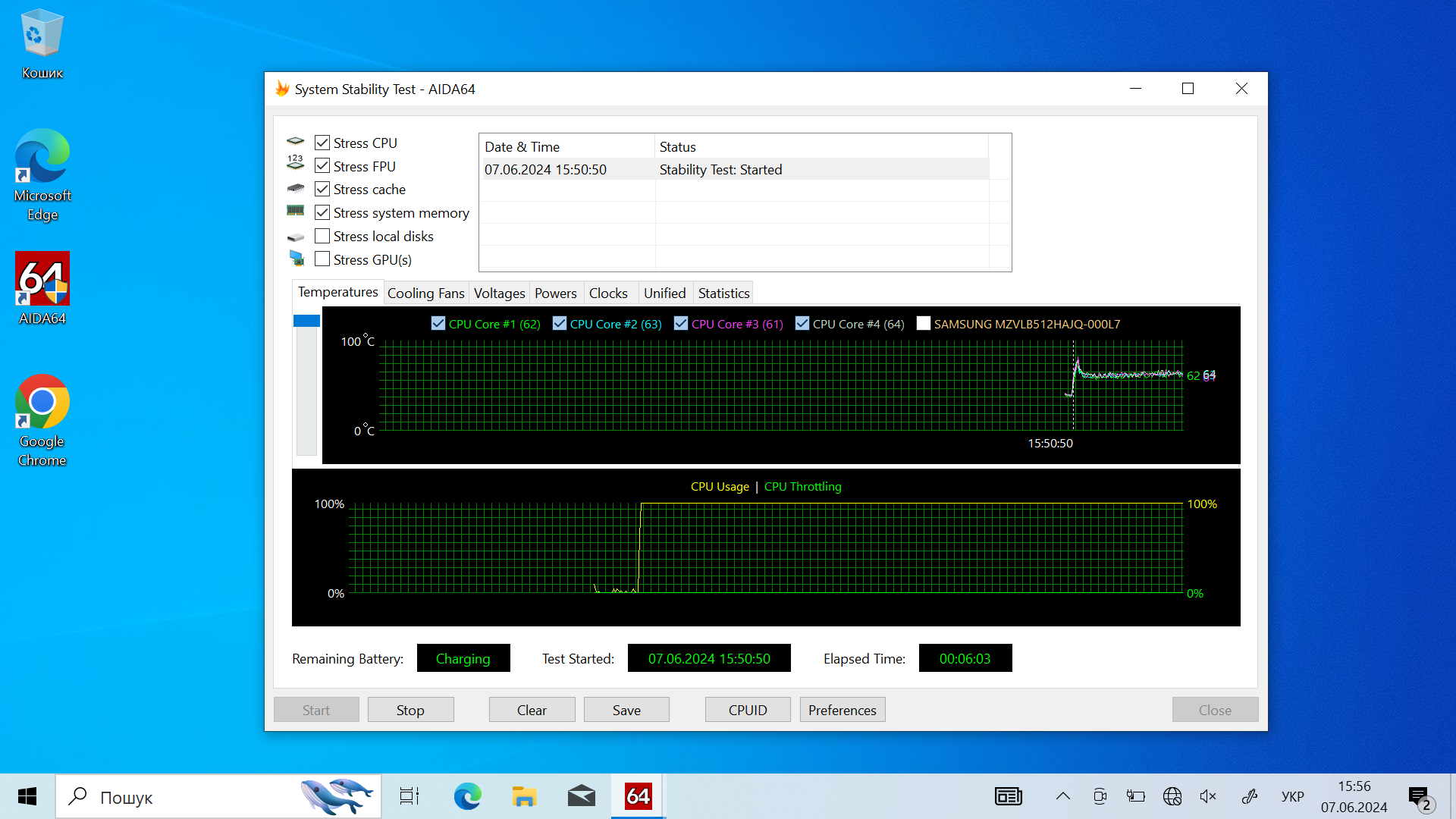Click the Save button
Viewport: 1456px width, 819px height.
626,710
